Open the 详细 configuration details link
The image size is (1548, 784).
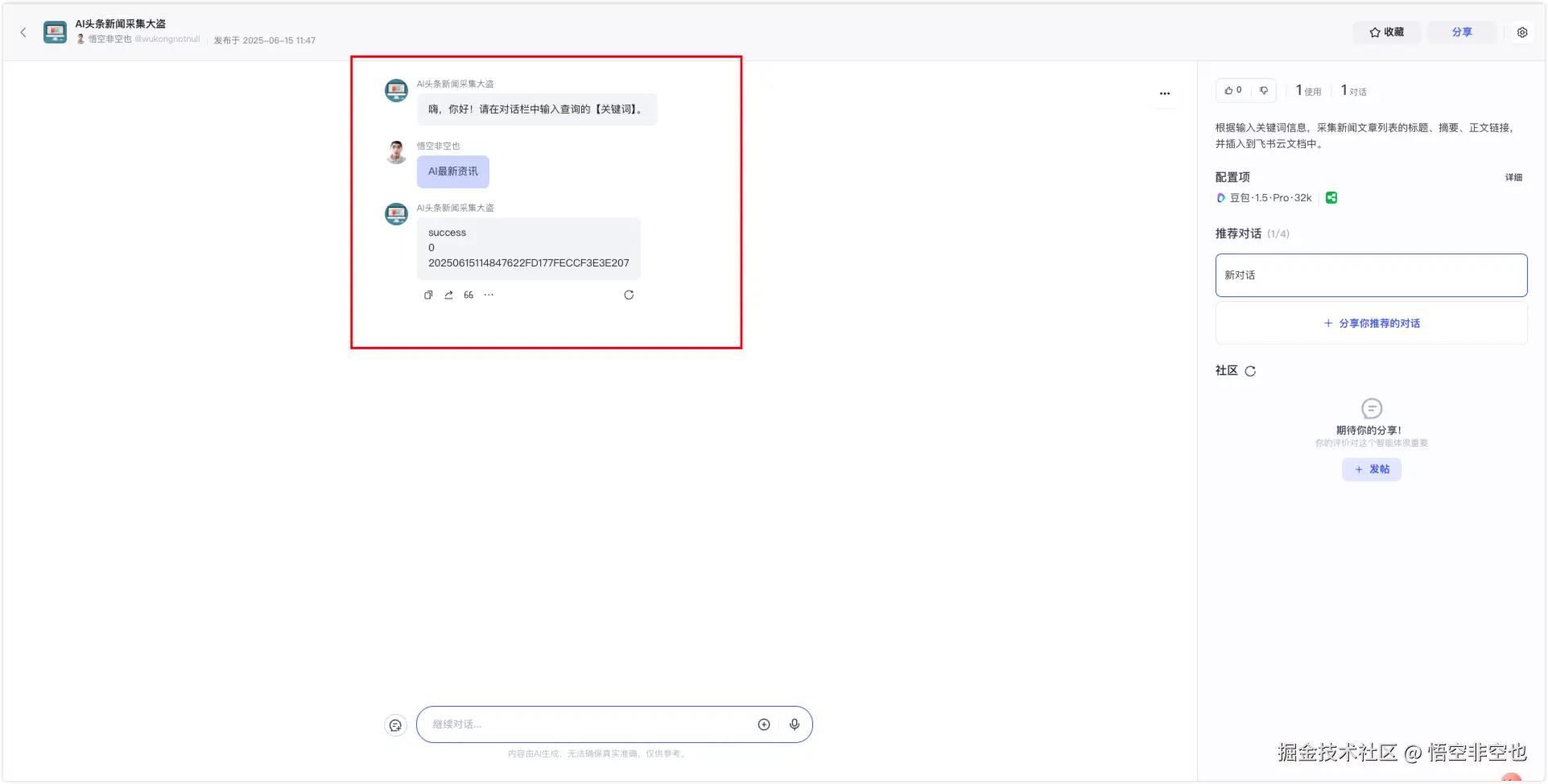1513,177
